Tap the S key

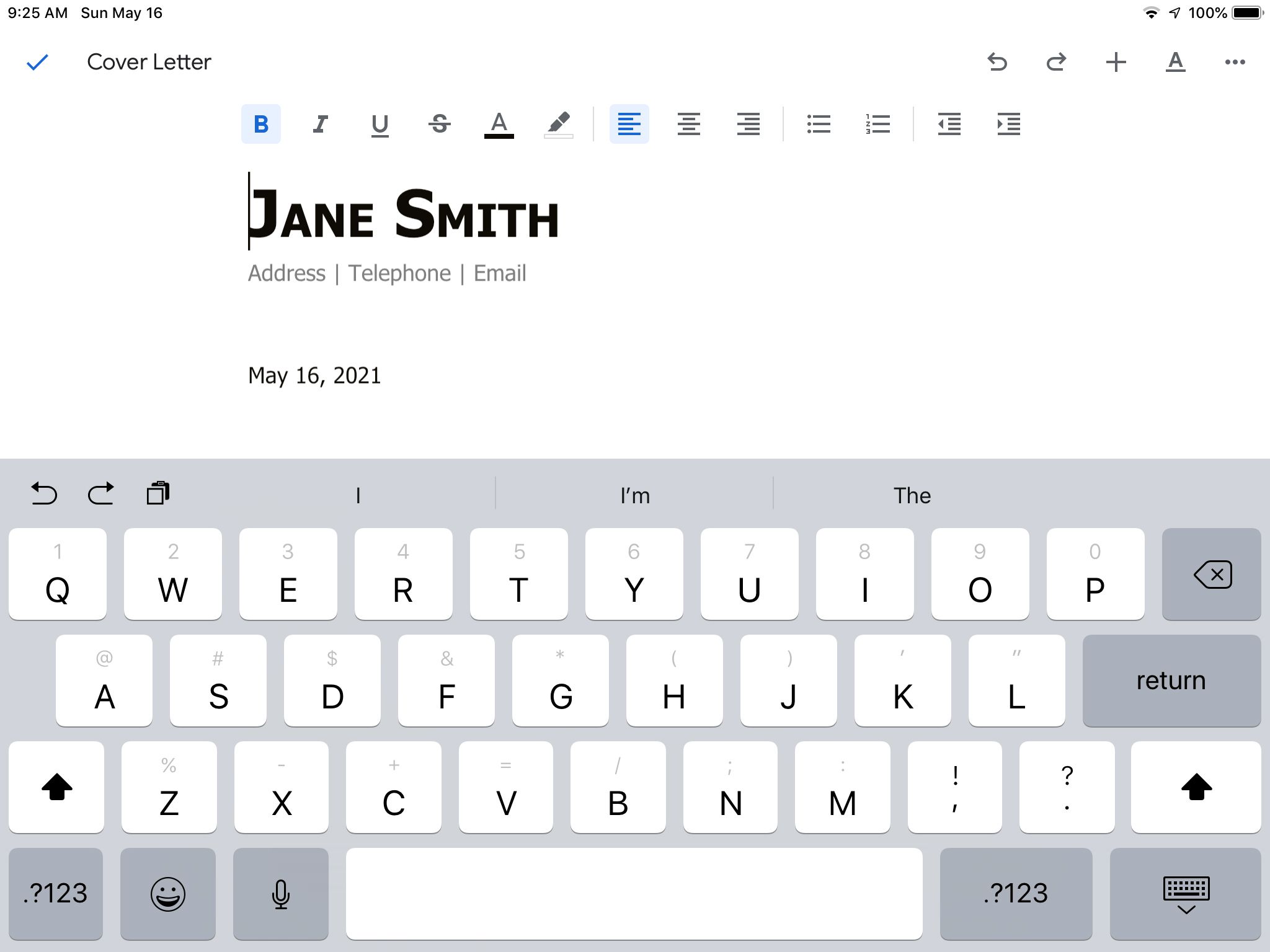218,681
